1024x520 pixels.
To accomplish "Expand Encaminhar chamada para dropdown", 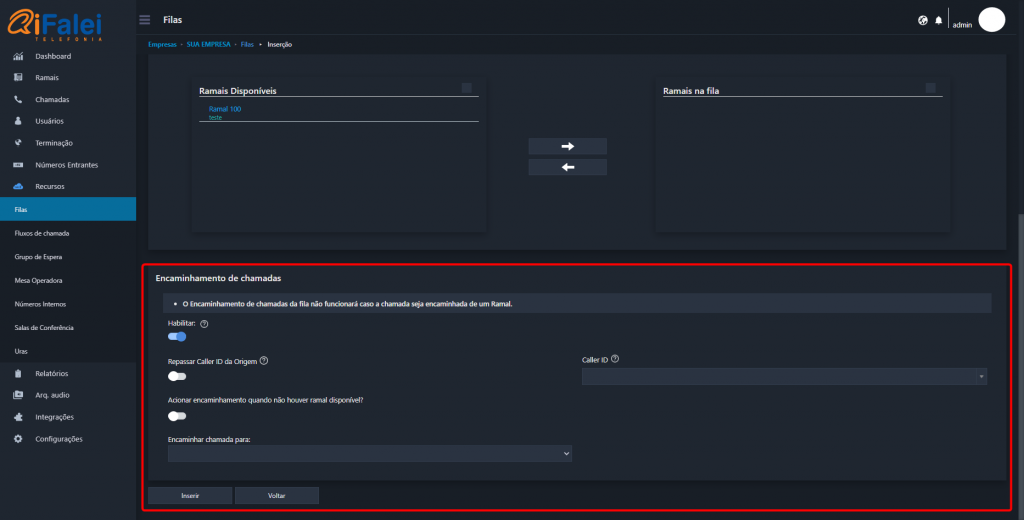I will [370, 453].
